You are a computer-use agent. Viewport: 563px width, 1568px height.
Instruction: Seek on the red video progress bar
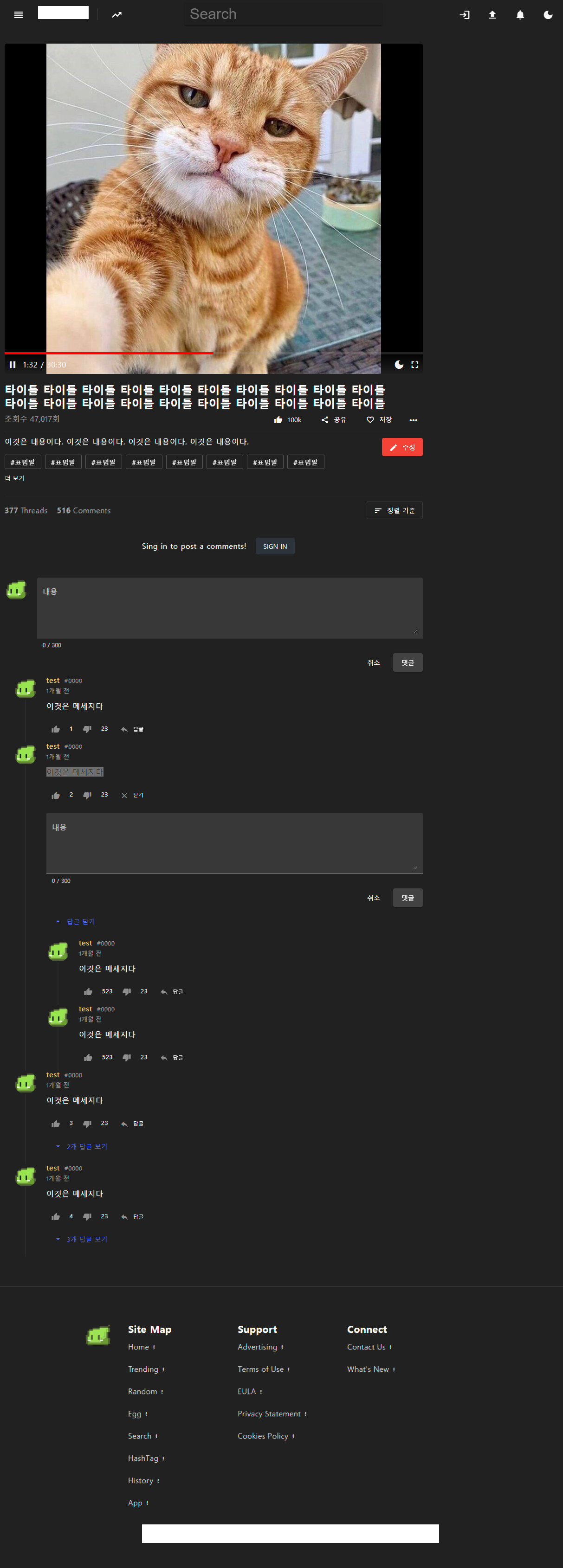109,353
